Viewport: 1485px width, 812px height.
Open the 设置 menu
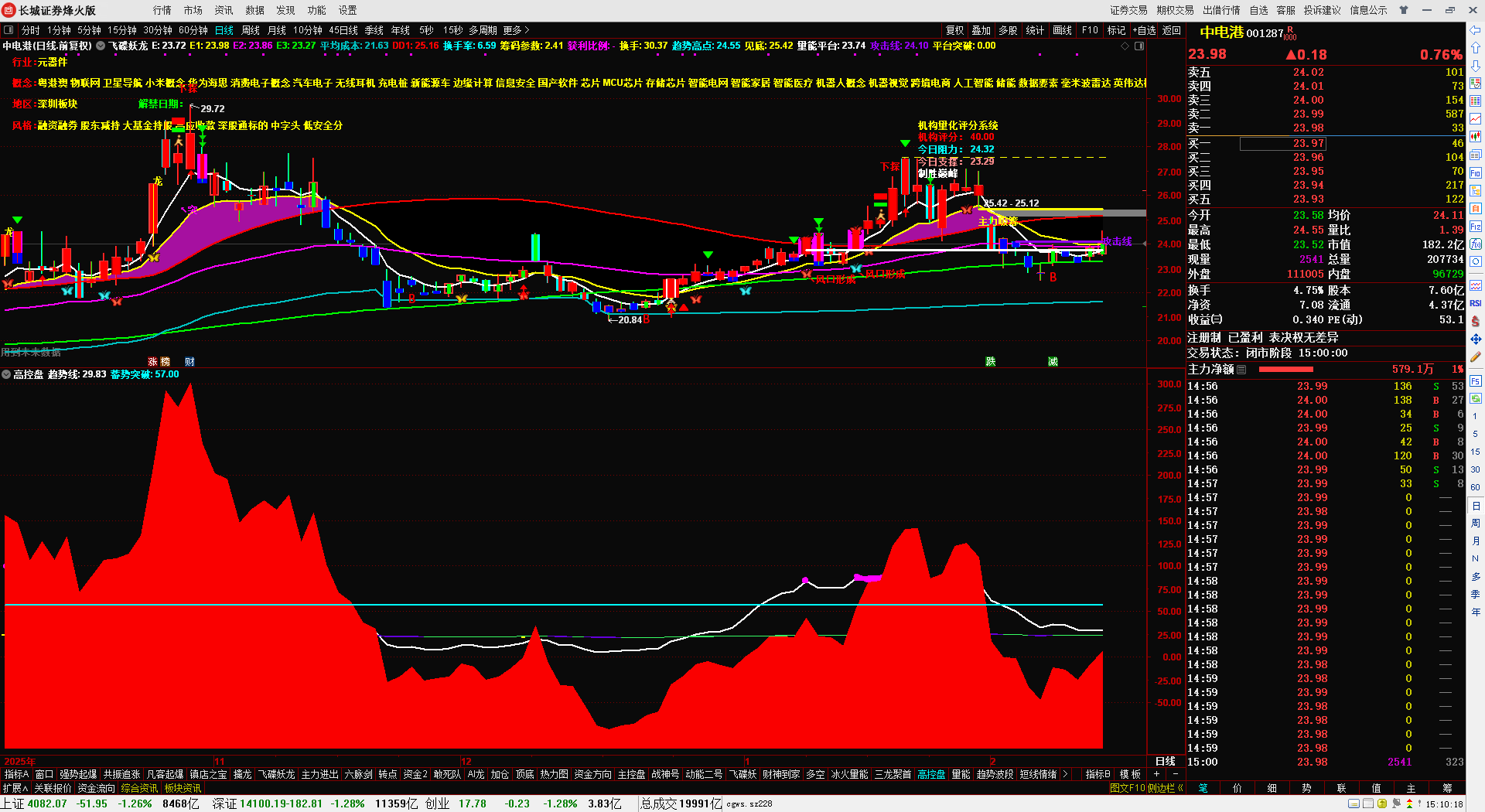[x=348, y=10]
